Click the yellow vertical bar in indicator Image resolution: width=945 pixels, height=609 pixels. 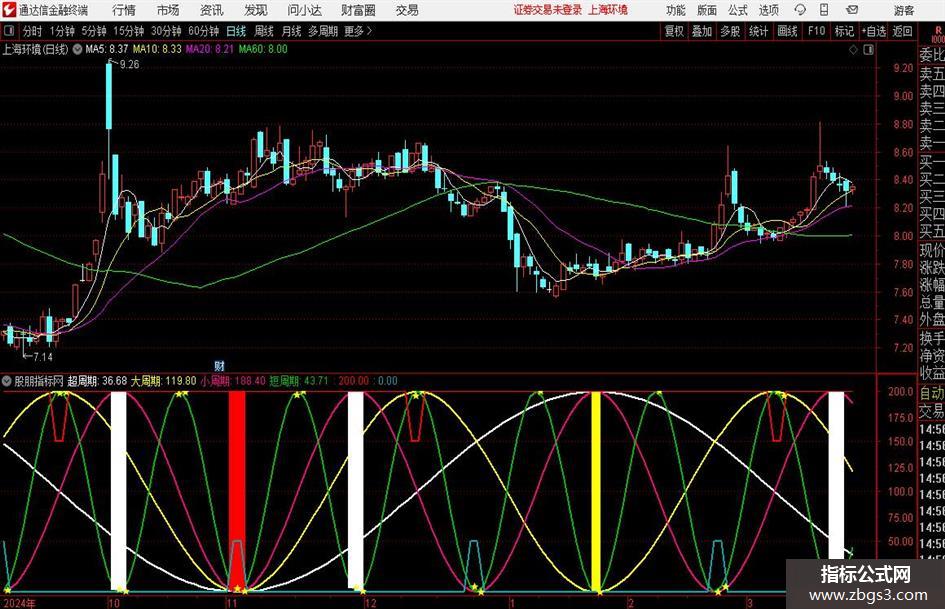click(x=595, y=491)
